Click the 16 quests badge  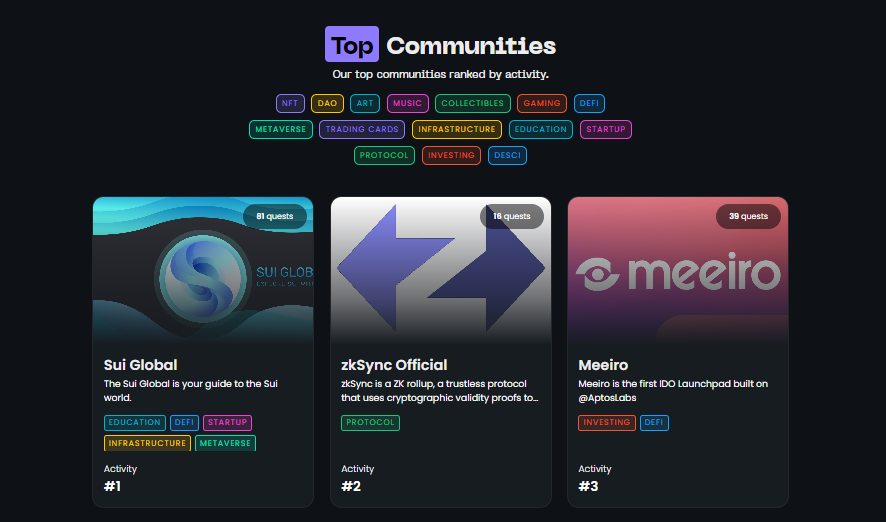(512, 216)
